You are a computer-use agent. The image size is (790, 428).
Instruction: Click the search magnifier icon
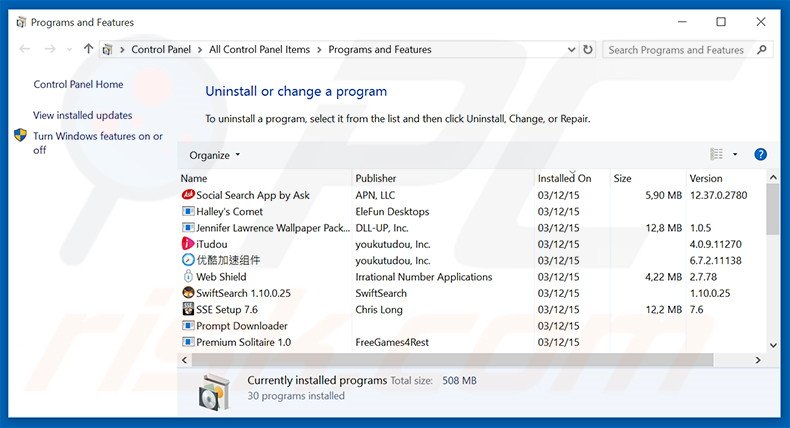point(762,49)
